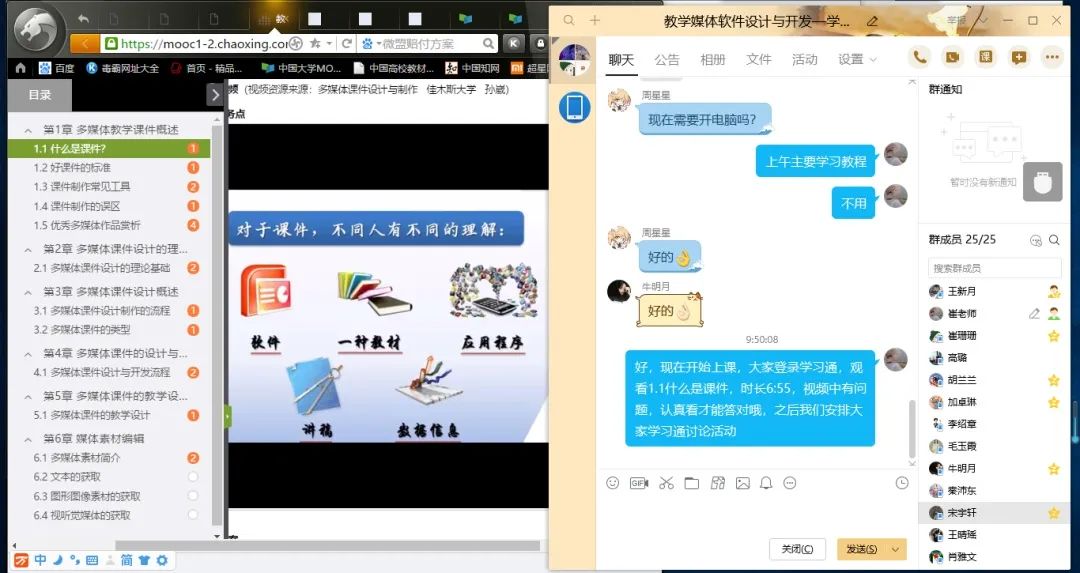Screen dimensions: 1080x573
Task: Collapse the 目录 sidebar with the arrow
Action: [214, 95]
